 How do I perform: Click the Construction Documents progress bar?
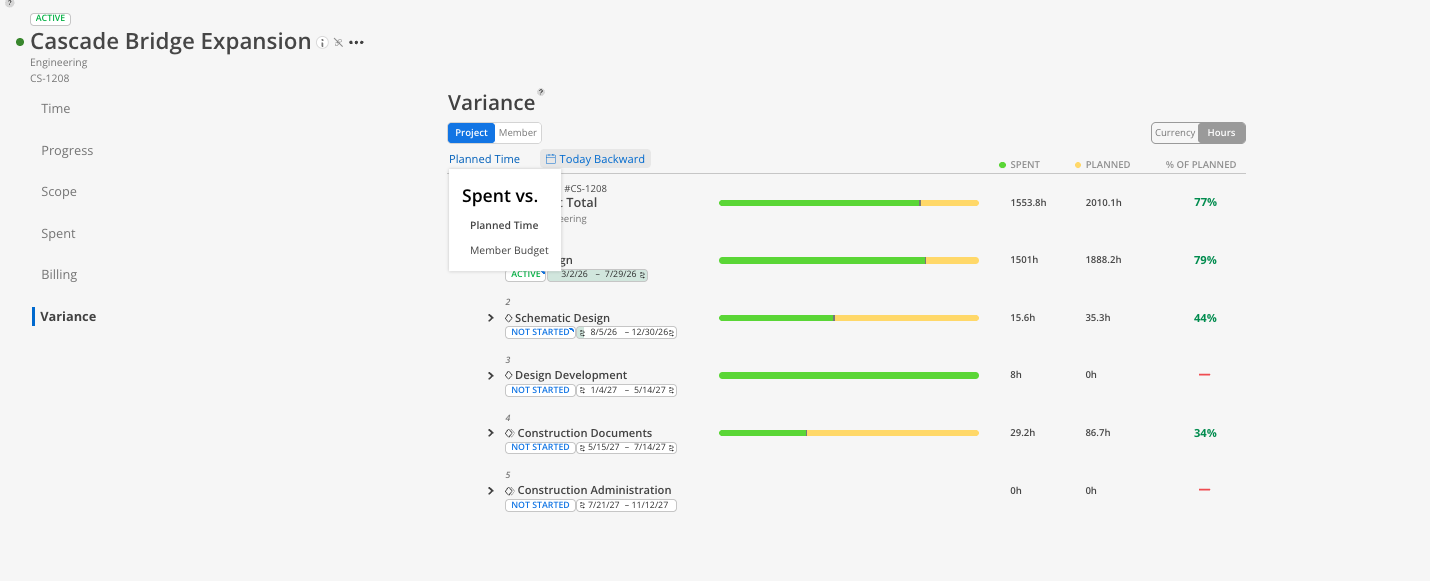849,433
